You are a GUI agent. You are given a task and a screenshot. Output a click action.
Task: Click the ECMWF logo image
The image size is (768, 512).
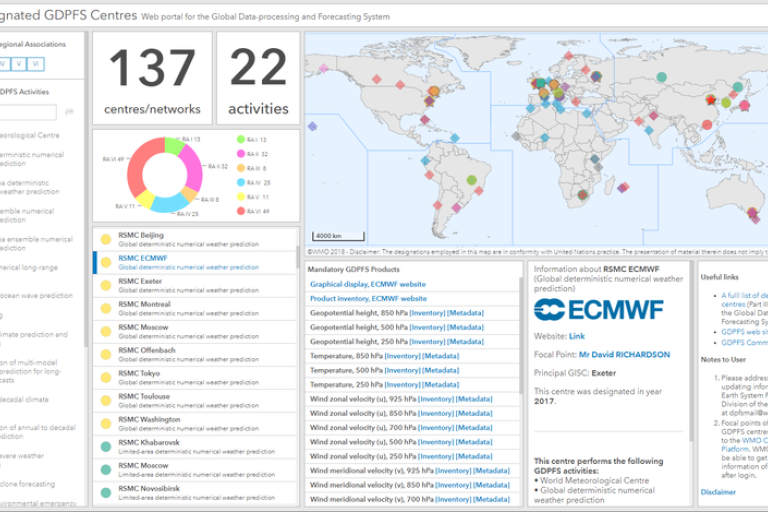point(598,310)
